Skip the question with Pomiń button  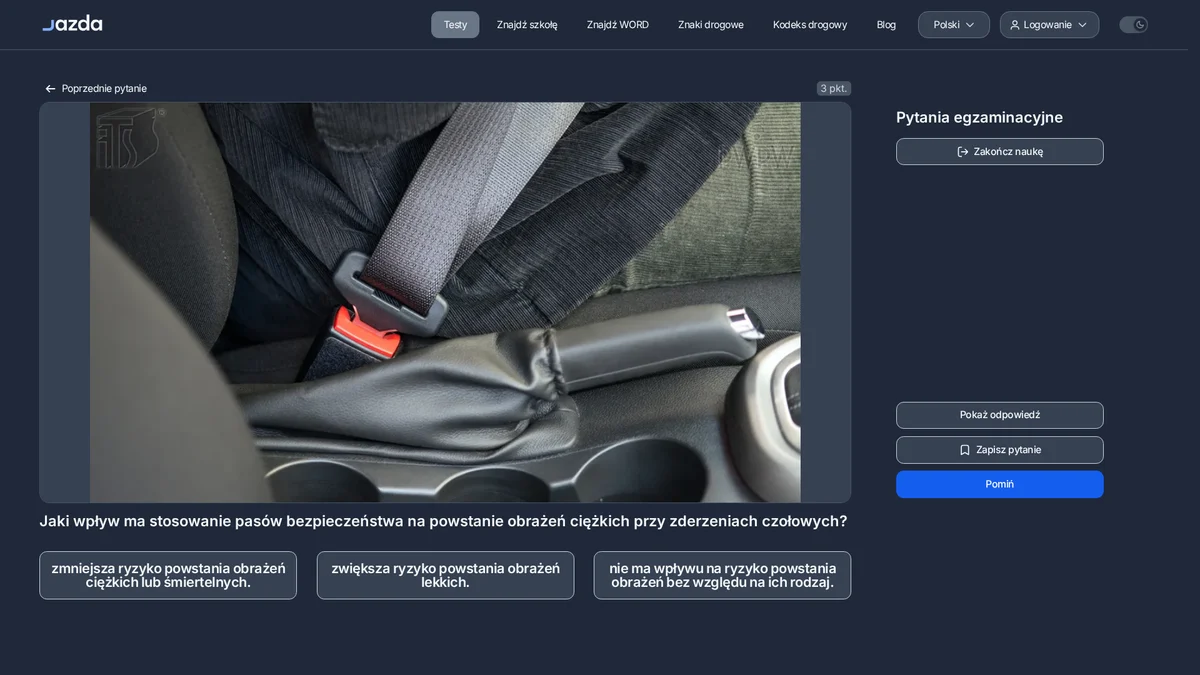click(1000, 484)
